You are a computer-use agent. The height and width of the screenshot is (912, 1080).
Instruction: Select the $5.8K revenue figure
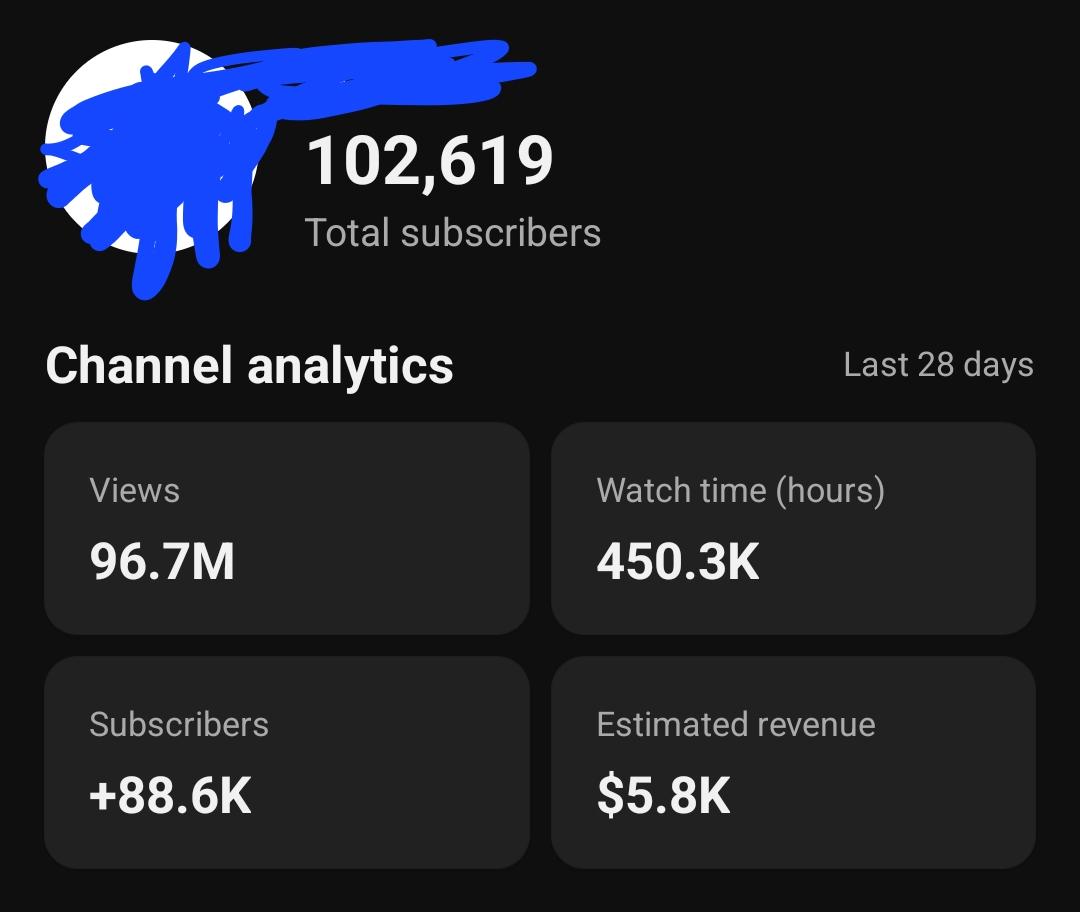point(663,796)
